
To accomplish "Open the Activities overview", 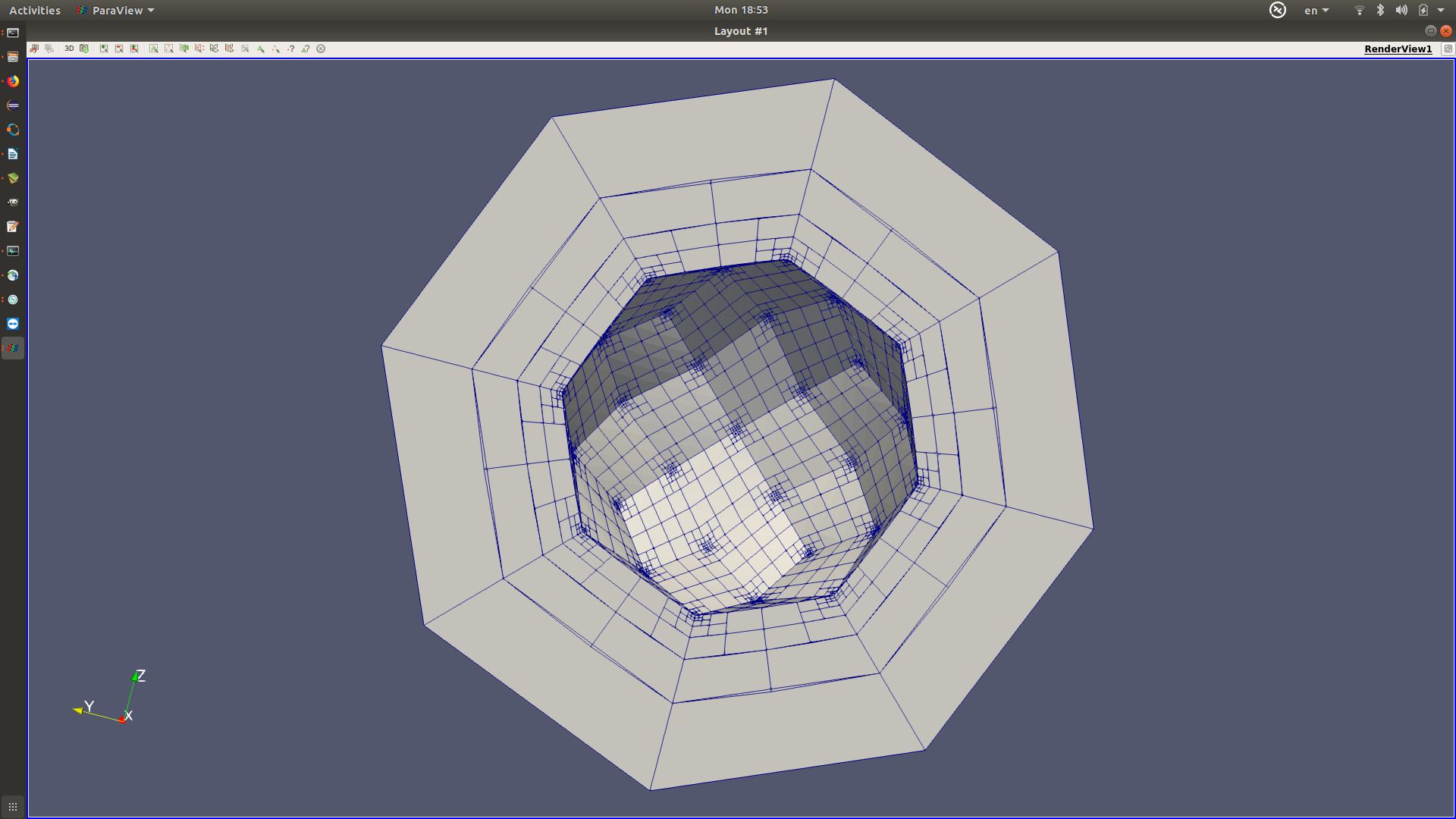I will coord(35,11).
